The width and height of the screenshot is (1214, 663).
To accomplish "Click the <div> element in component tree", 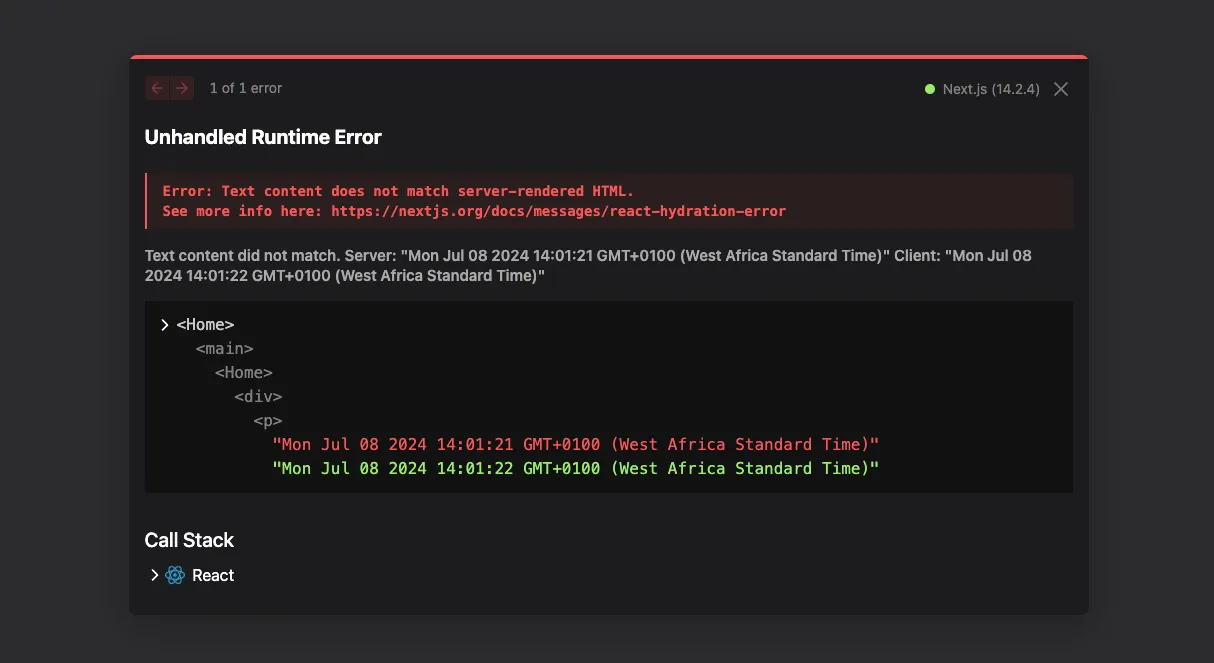I will tap(258, 397).
